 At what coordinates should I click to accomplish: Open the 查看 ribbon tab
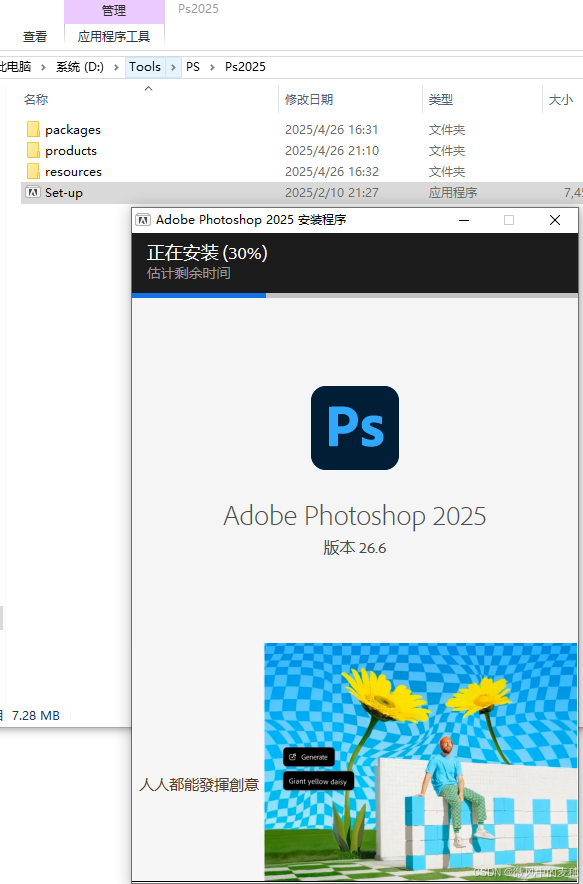coord(35,37)
